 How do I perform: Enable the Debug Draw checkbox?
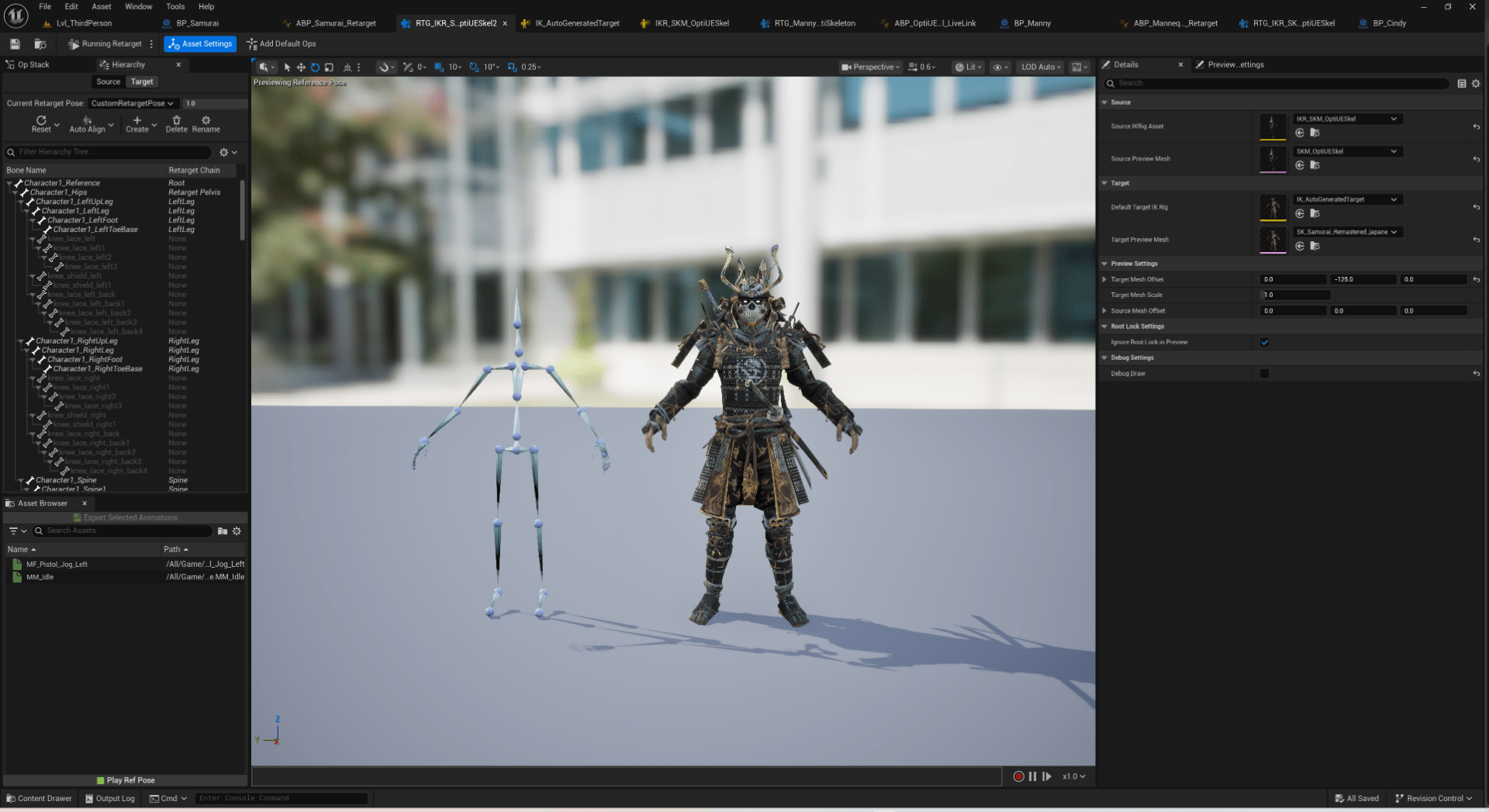click(x=1265, y=374)
